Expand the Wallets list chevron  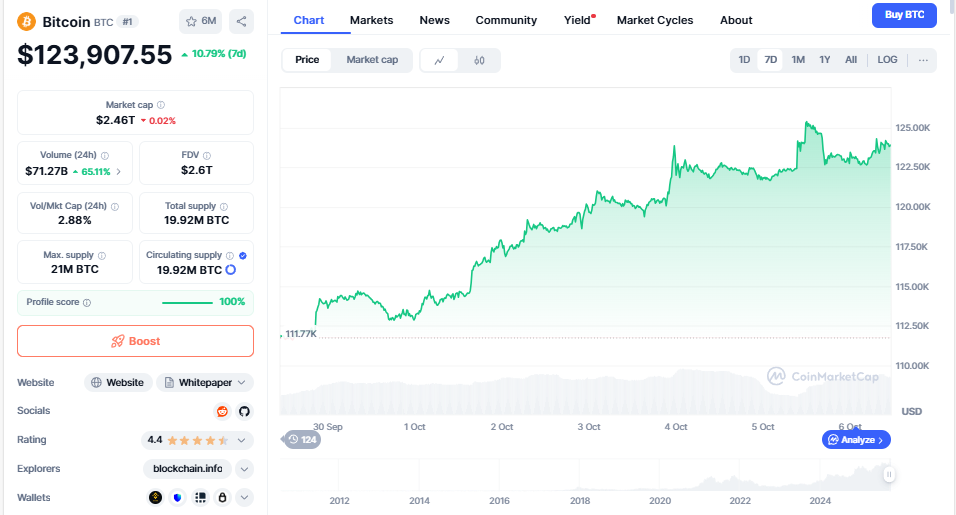(x=244, y=497)
